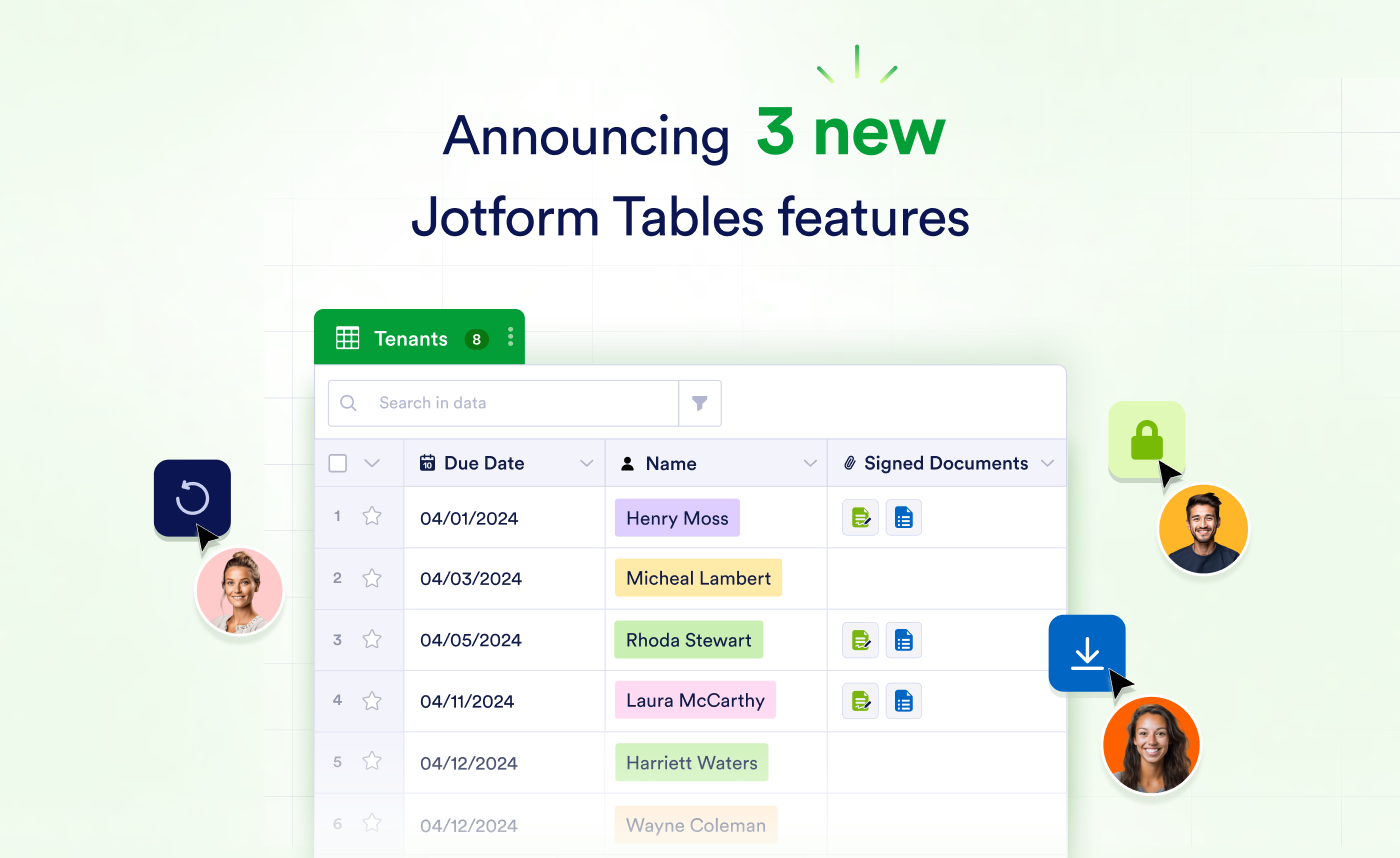Open Laura McCarthy's green signed document icon

tap(860, 701)
